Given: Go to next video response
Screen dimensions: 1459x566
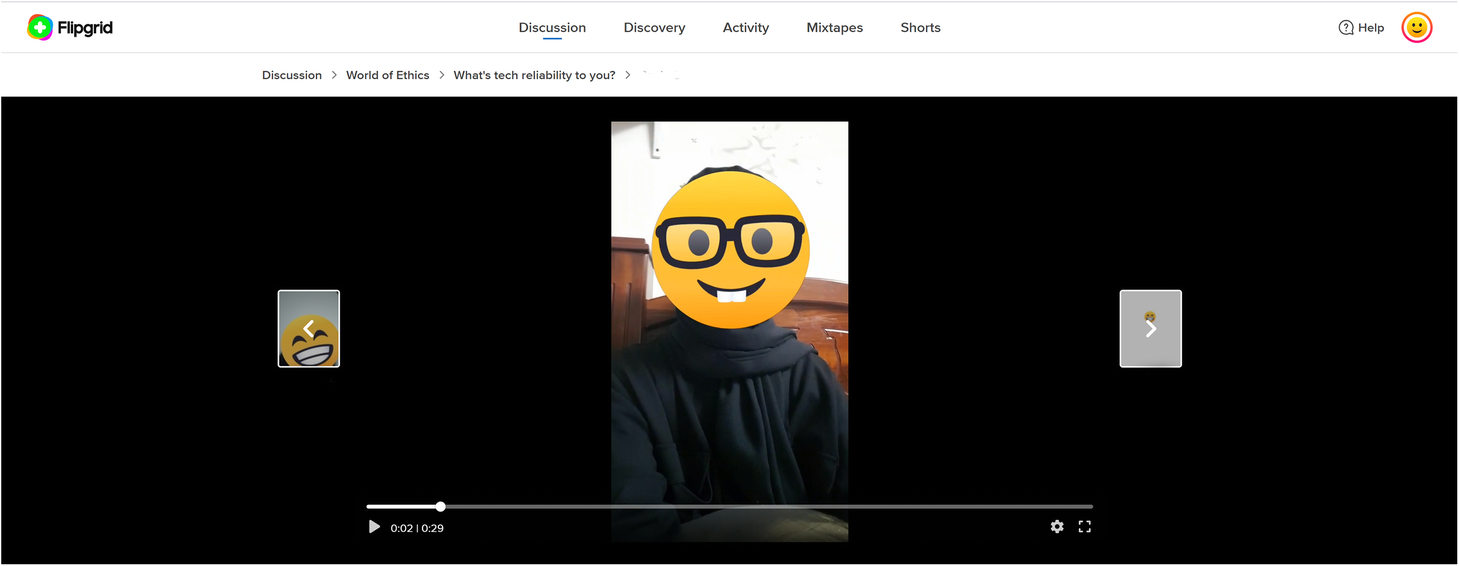Looking at the screenshot, I should (1150, 329).
